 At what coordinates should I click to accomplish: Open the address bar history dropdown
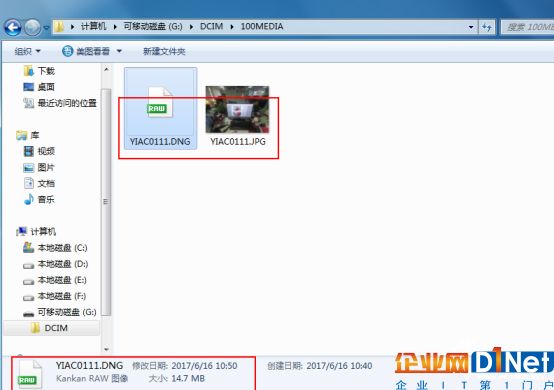471,27
